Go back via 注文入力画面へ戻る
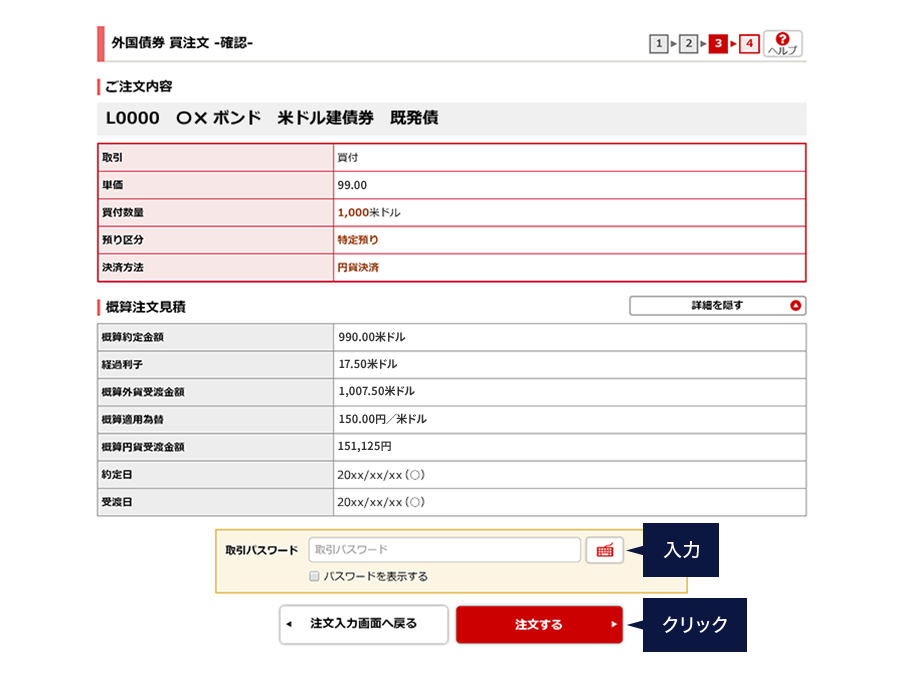This screenshot has height=675, width=900. coord(363,624)
